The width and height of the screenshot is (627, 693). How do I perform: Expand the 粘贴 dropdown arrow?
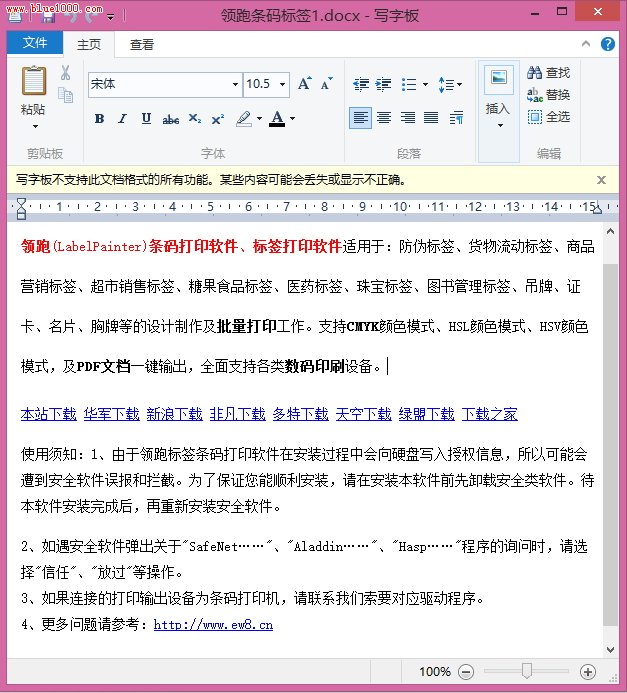35,127
